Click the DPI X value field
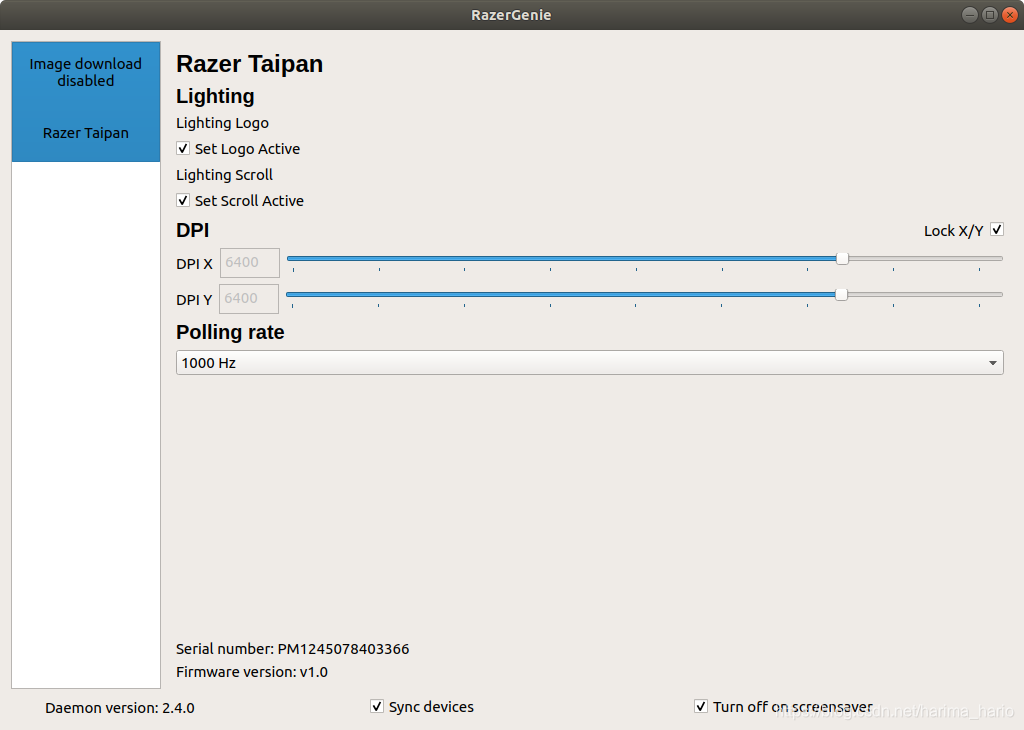 [x=249, y=262]
